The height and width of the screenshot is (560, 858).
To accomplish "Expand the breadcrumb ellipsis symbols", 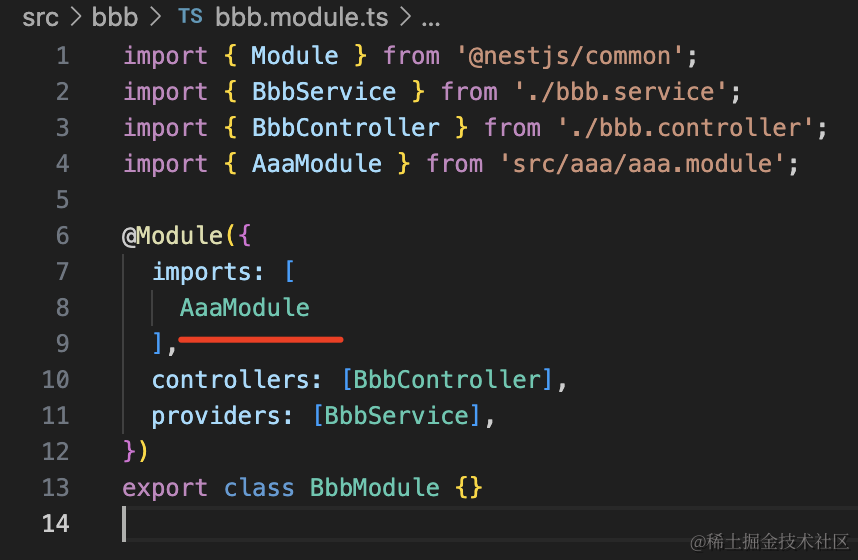I will (x=431, y=22).
